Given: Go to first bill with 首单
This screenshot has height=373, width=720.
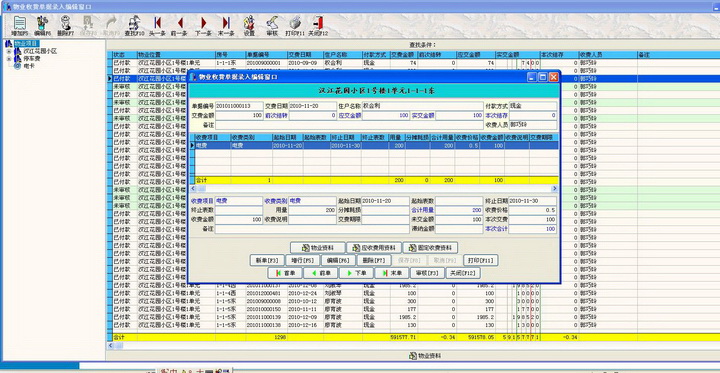Looking at the screenshot, I should (x=285, y=273).
